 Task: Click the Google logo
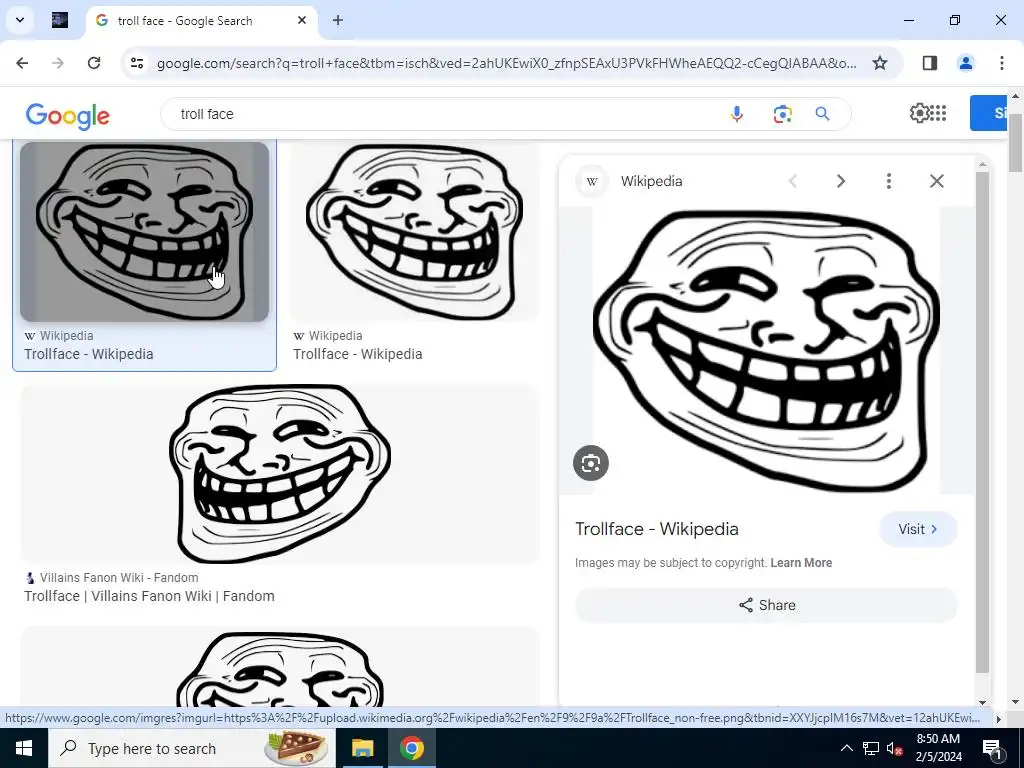click(68, 116)
